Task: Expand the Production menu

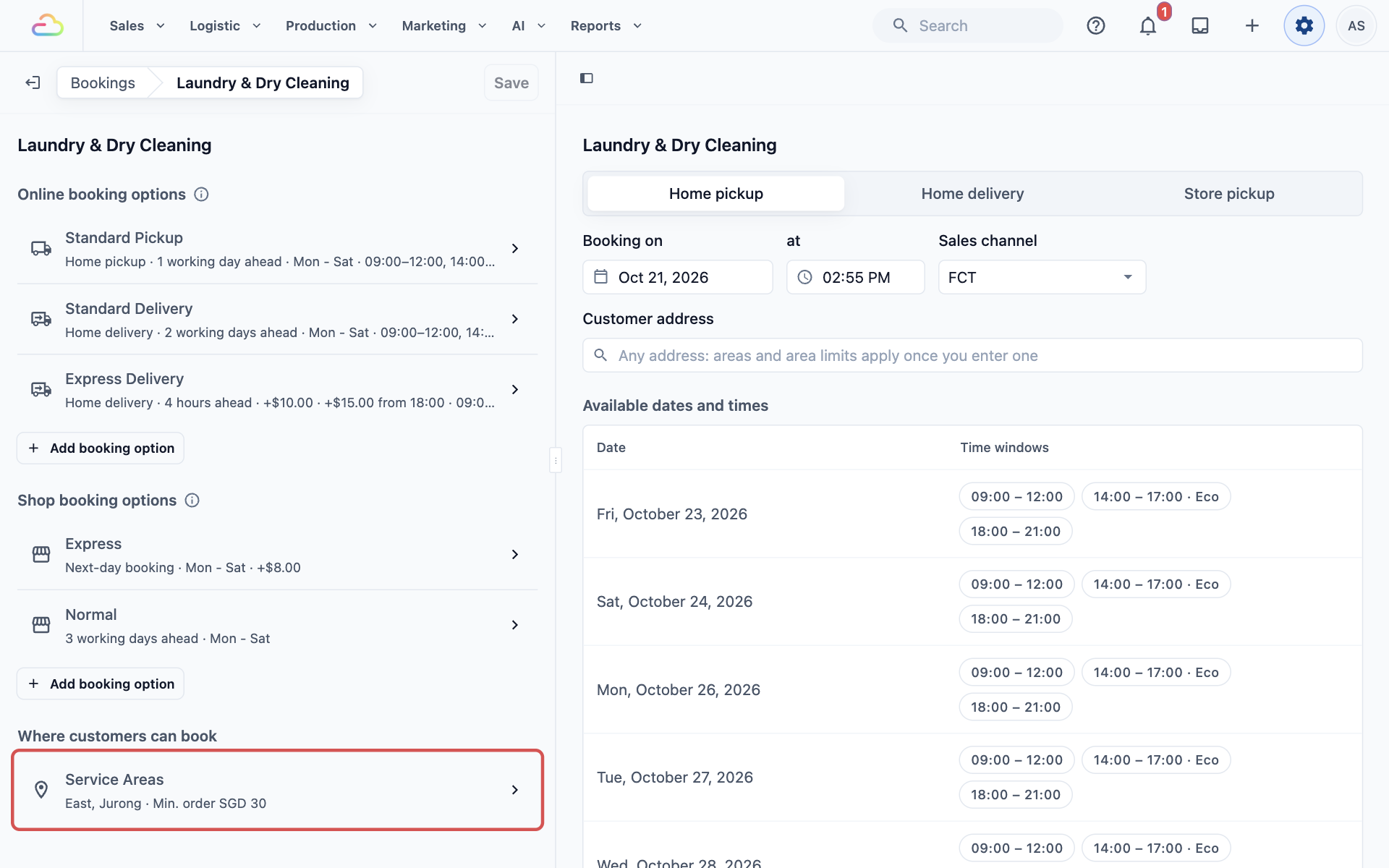Action: pos(331,26)
